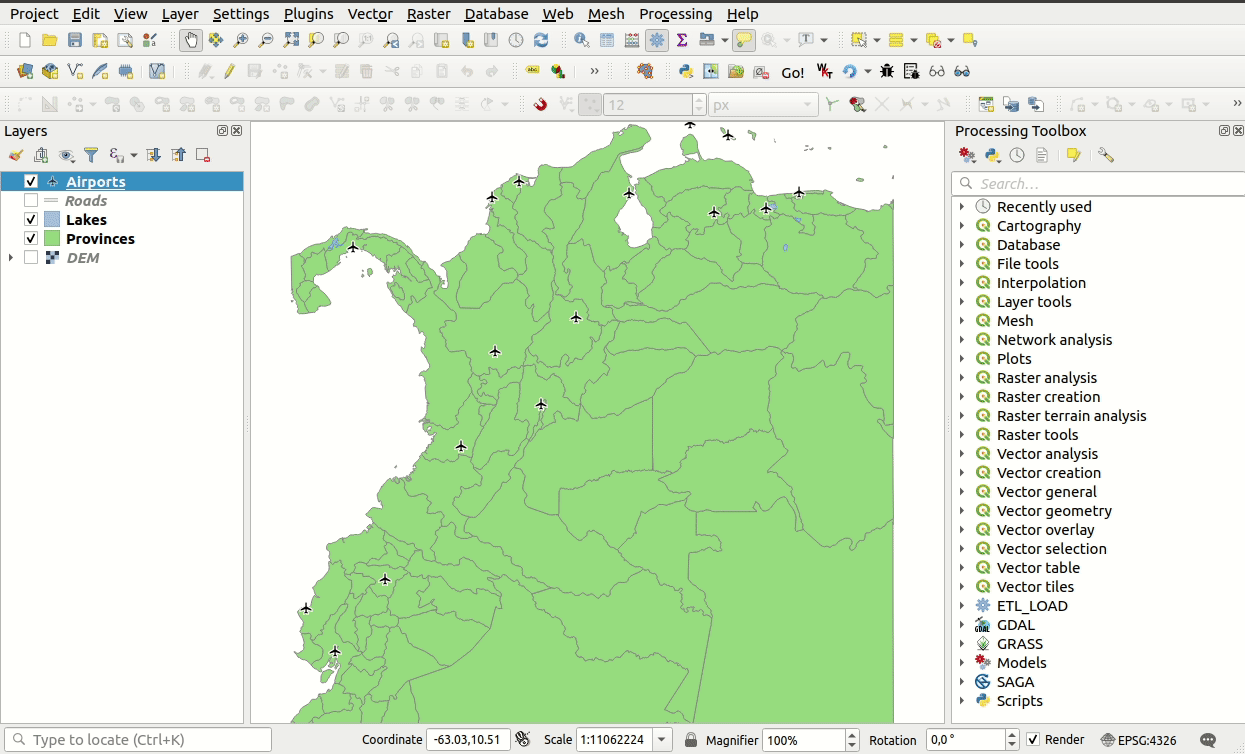Open the Scale dropdown in status bar
1245x754 pixels.
click(x=662, y=740)
